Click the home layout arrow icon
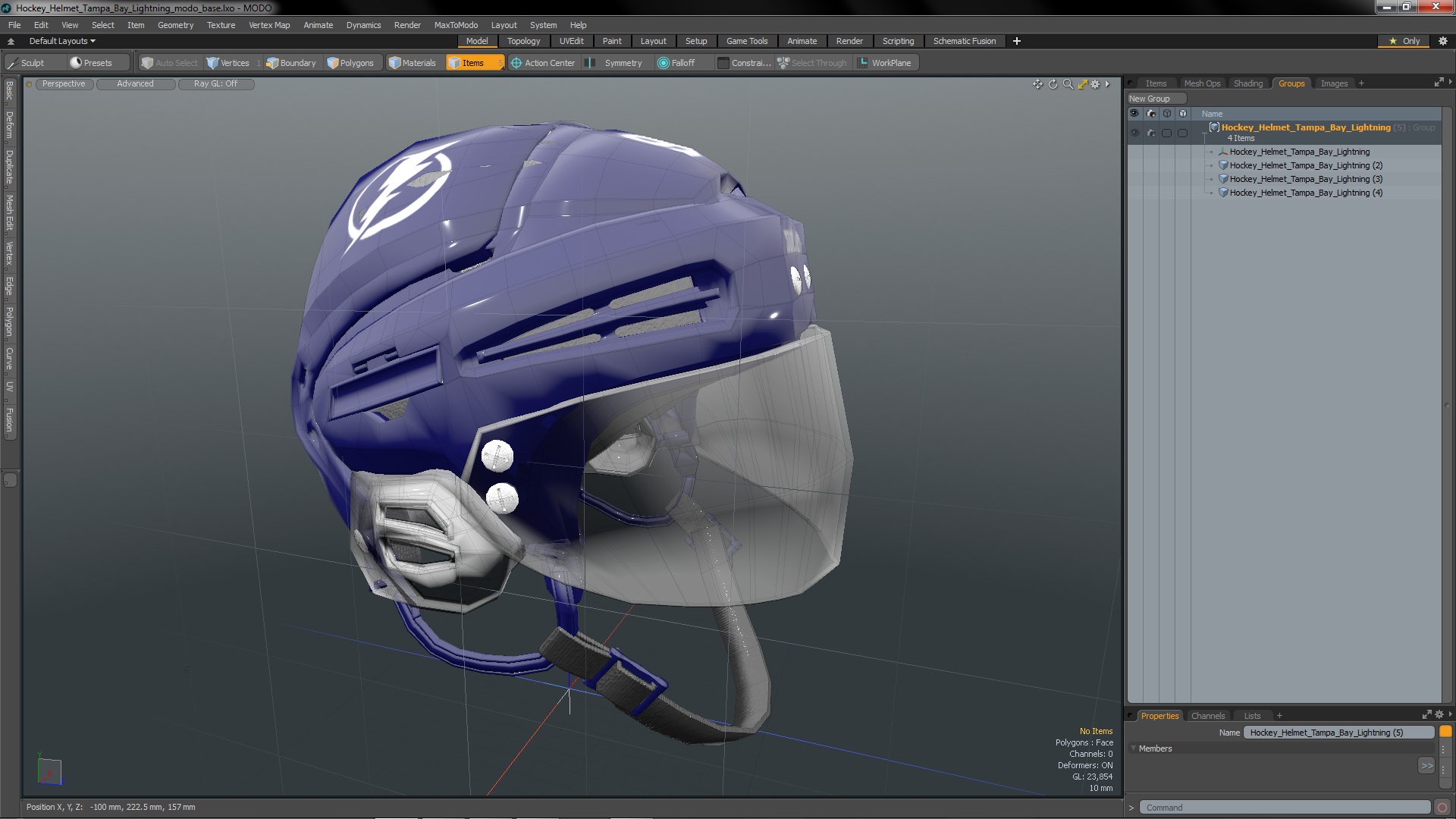 (x=11, y=41)
